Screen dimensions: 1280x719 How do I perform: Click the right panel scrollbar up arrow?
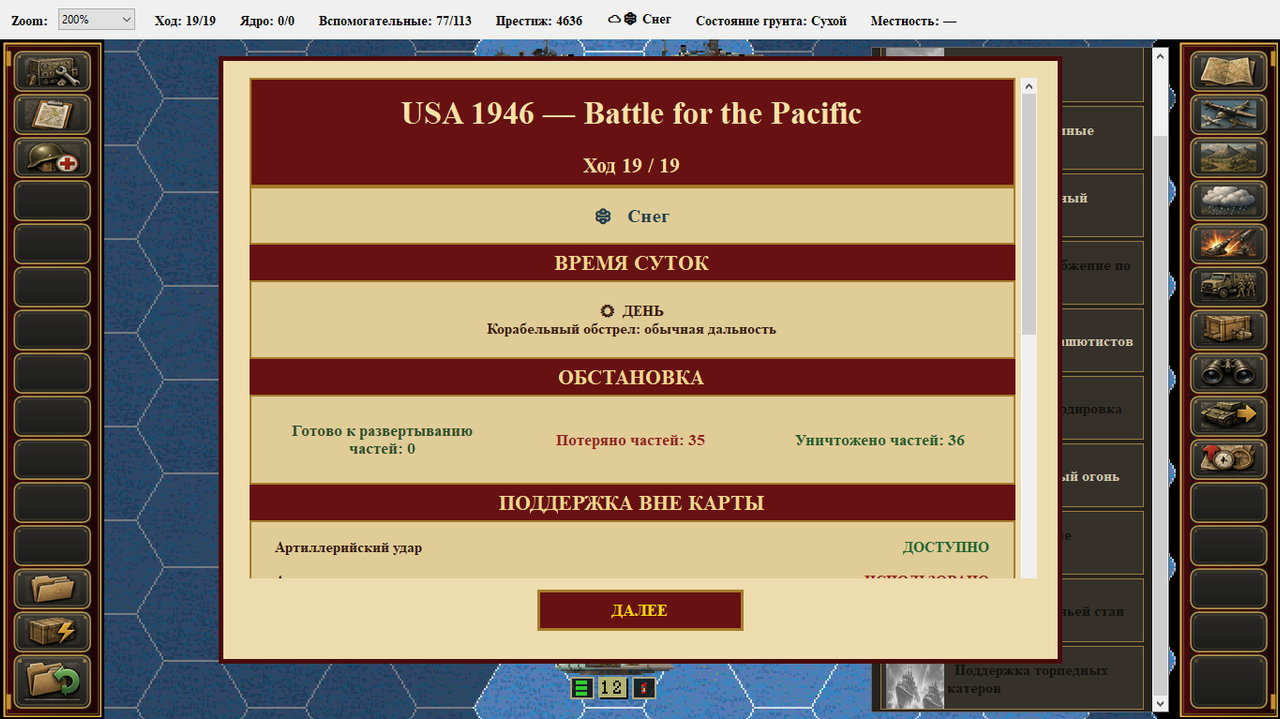[x=1160, y=56]
